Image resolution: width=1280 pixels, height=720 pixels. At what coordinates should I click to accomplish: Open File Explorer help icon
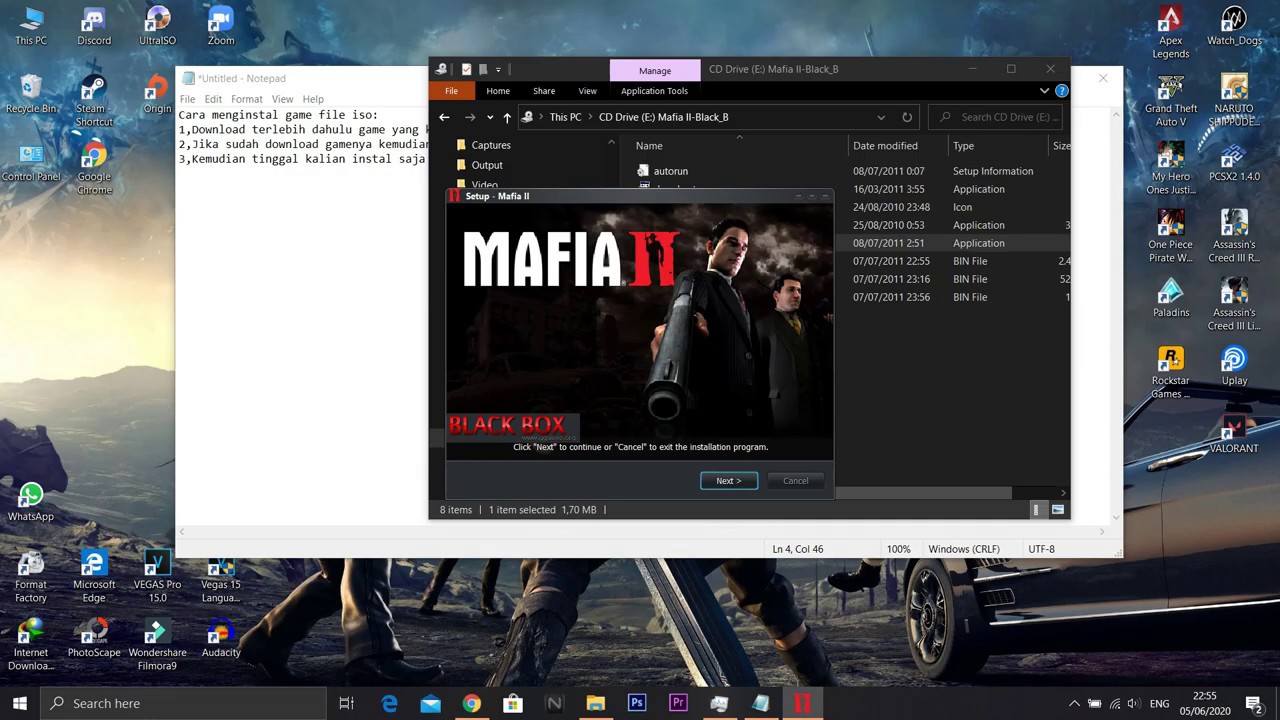(x=1061, y=91)
